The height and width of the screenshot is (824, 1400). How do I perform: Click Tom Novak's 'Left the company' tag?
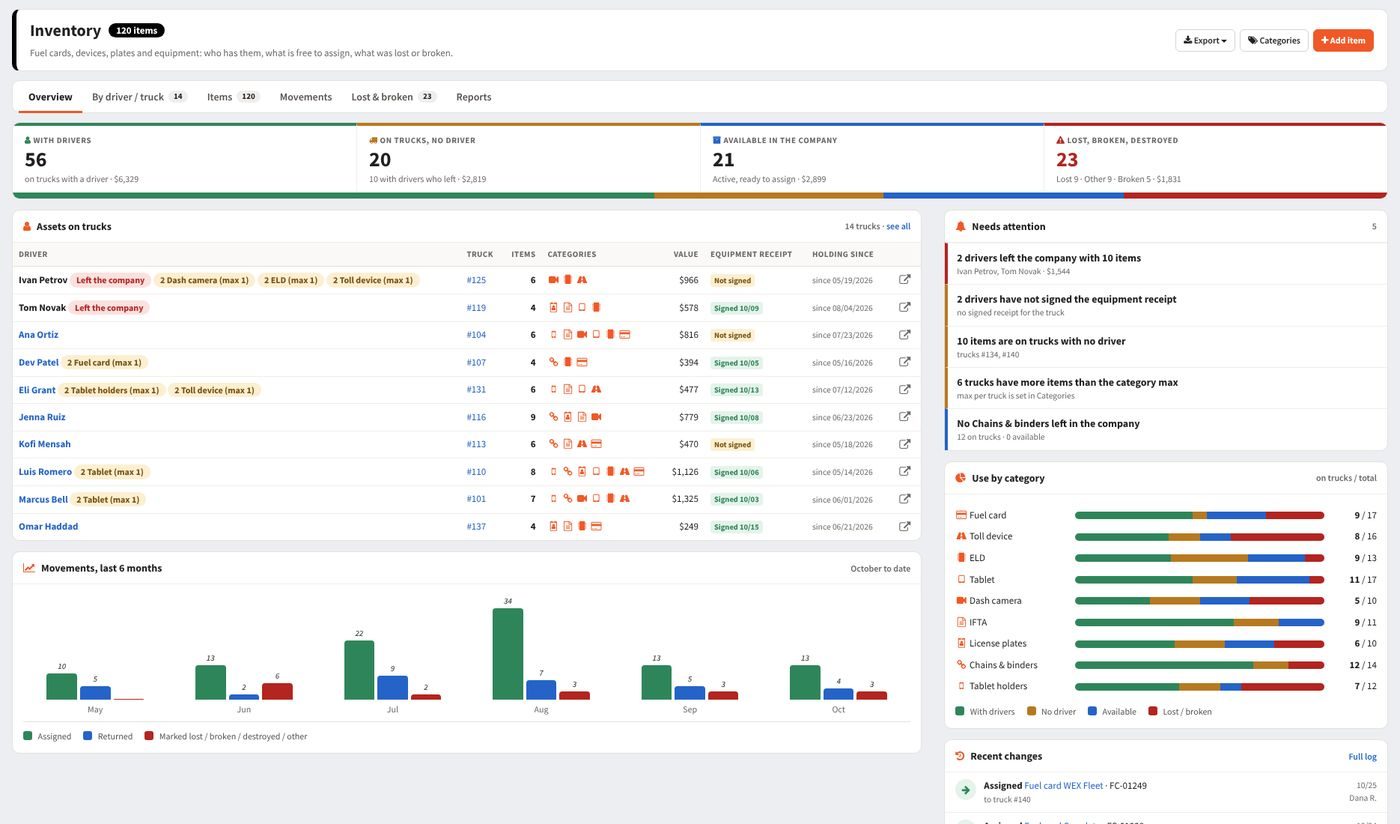(109, 307)
